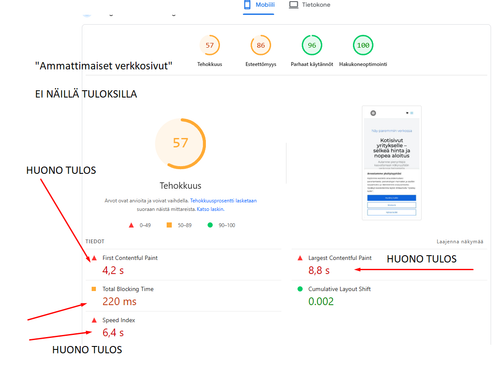Select the 8,8 s value

pos(319,270)
